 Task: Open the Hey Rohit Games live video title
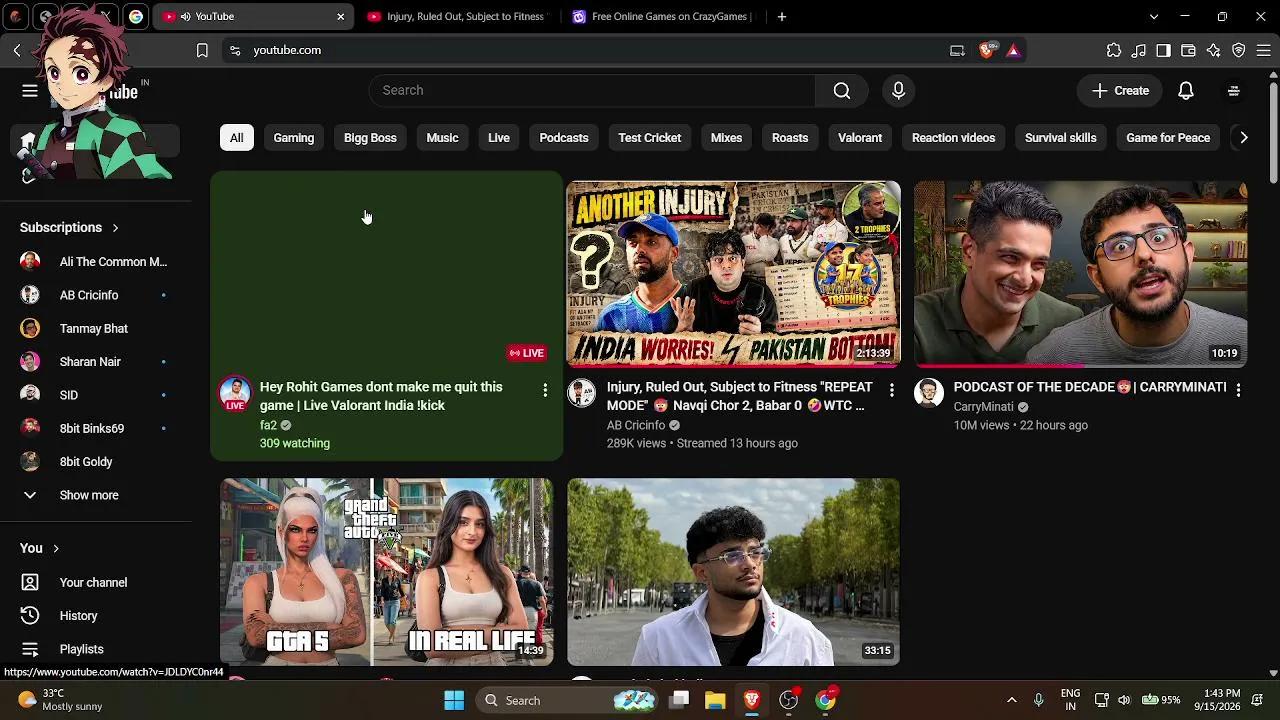pos(381,396)
